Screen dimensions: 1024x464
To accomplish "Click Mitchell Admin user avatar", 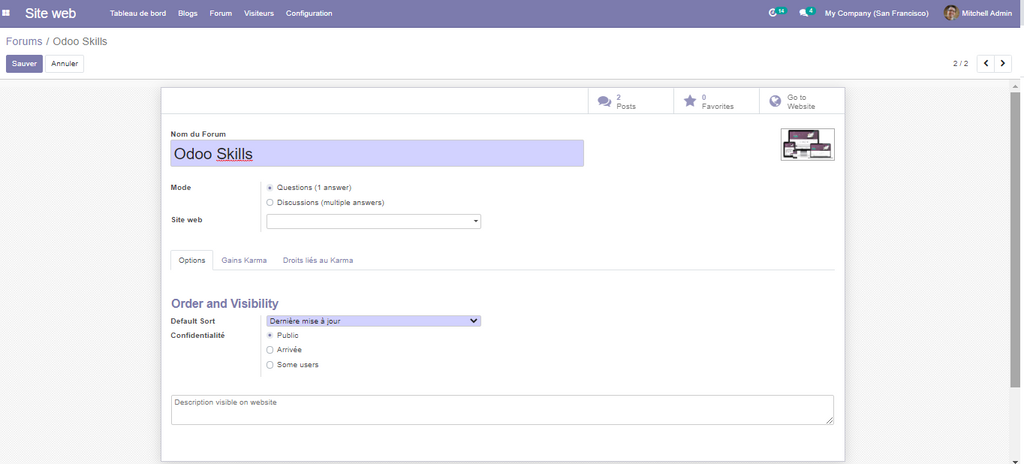I will (951, 13).
